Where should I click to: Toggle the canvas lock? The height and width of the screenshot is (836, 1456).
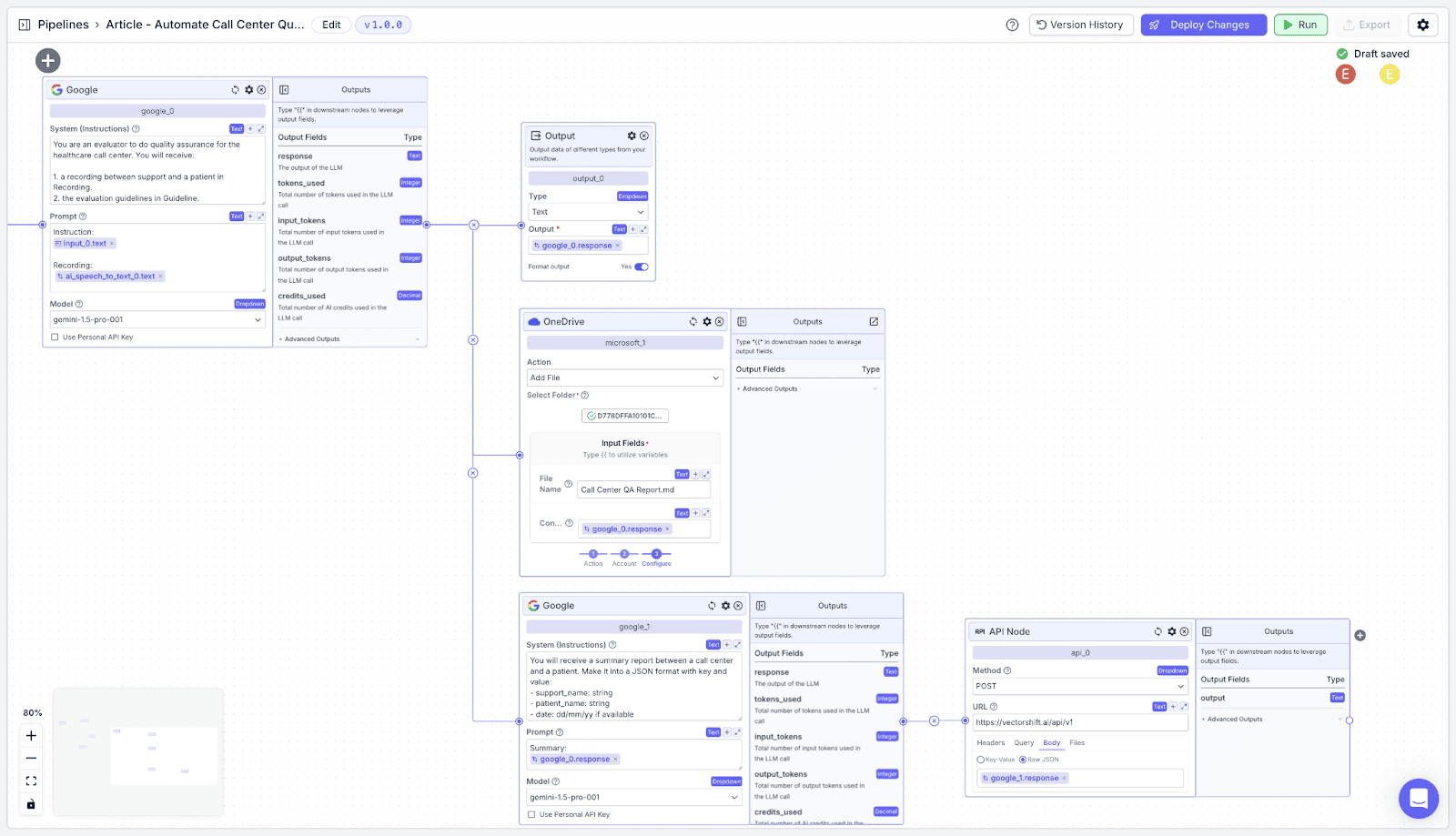31,804
